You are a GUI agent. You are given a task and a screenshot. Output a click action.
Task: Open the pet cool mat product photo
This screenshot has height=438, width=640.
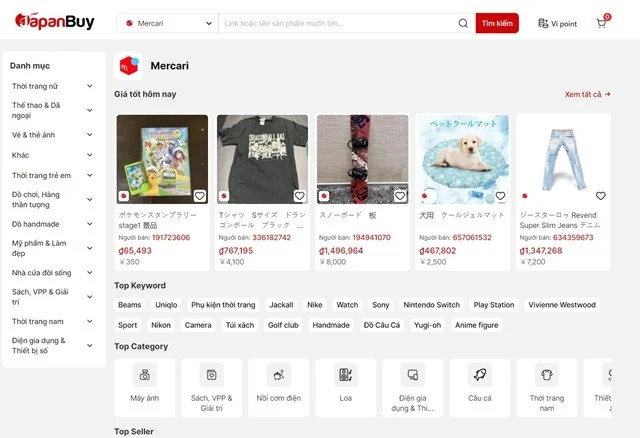pos(463,159)
